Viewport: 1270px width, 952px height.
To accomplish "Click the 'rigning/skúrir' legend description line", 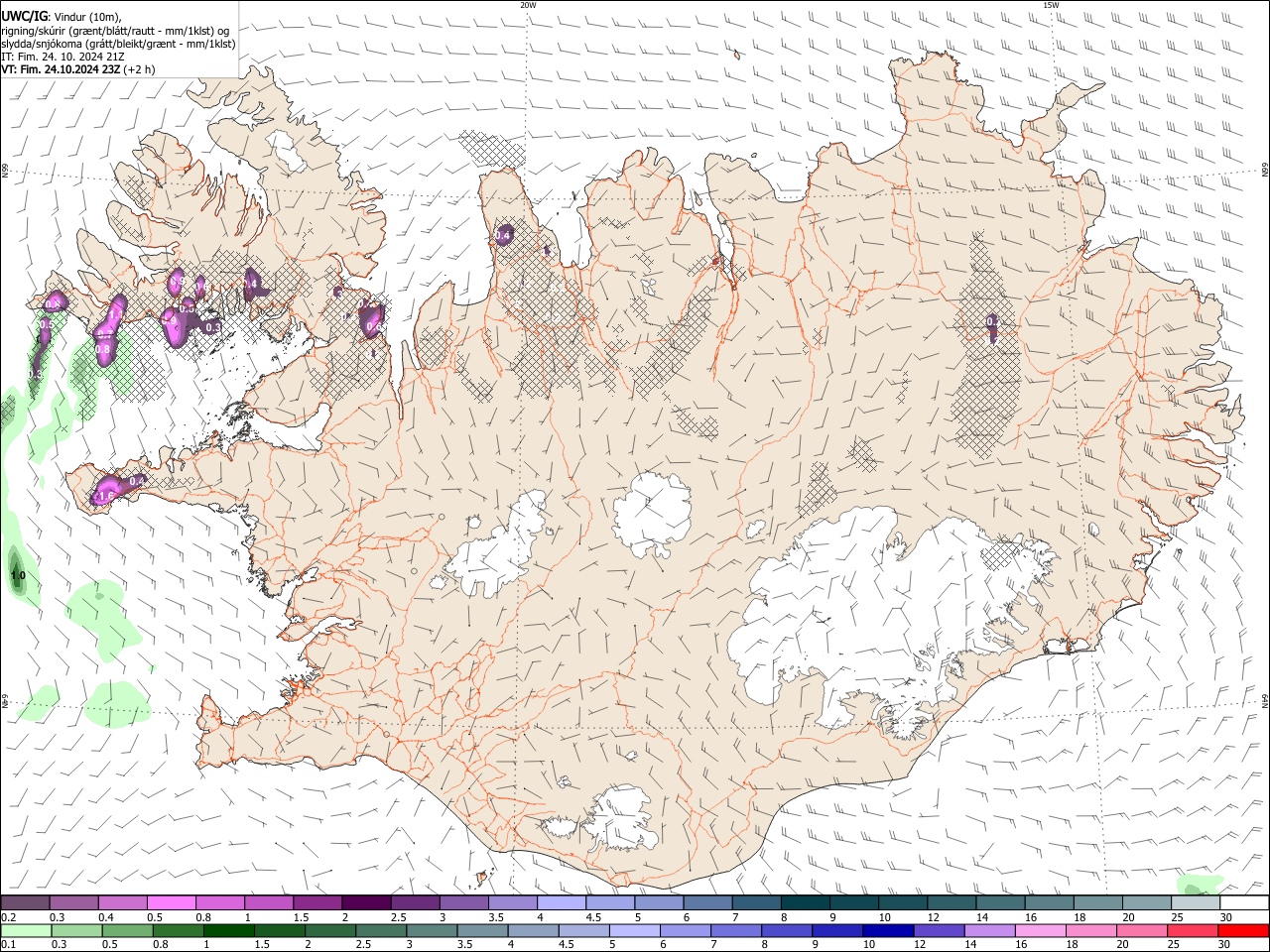I will [115, 31].
